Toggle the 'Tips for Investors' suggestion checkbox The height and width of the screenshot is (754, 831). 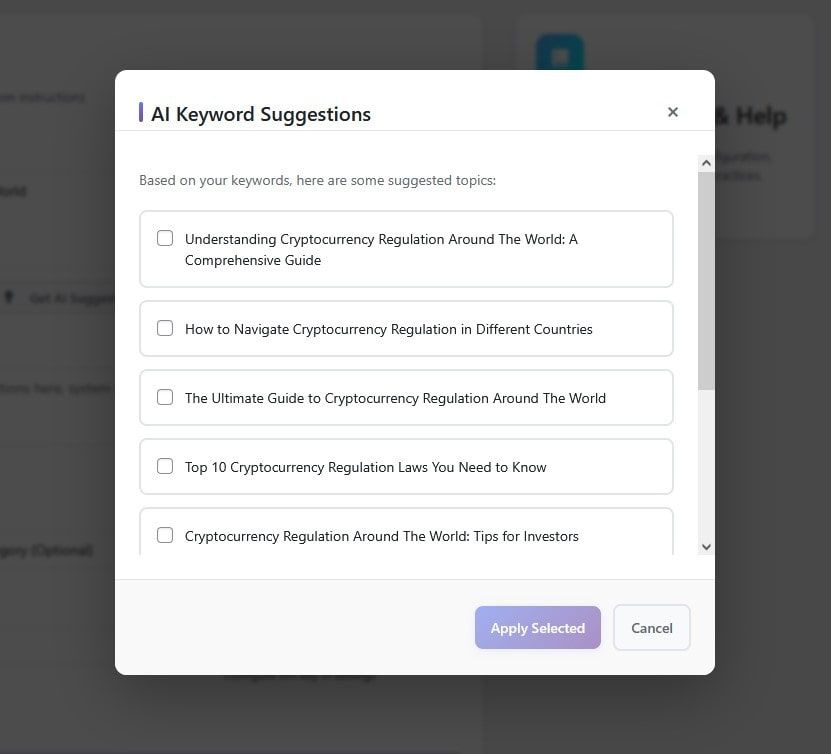click(x=165, y=535)
